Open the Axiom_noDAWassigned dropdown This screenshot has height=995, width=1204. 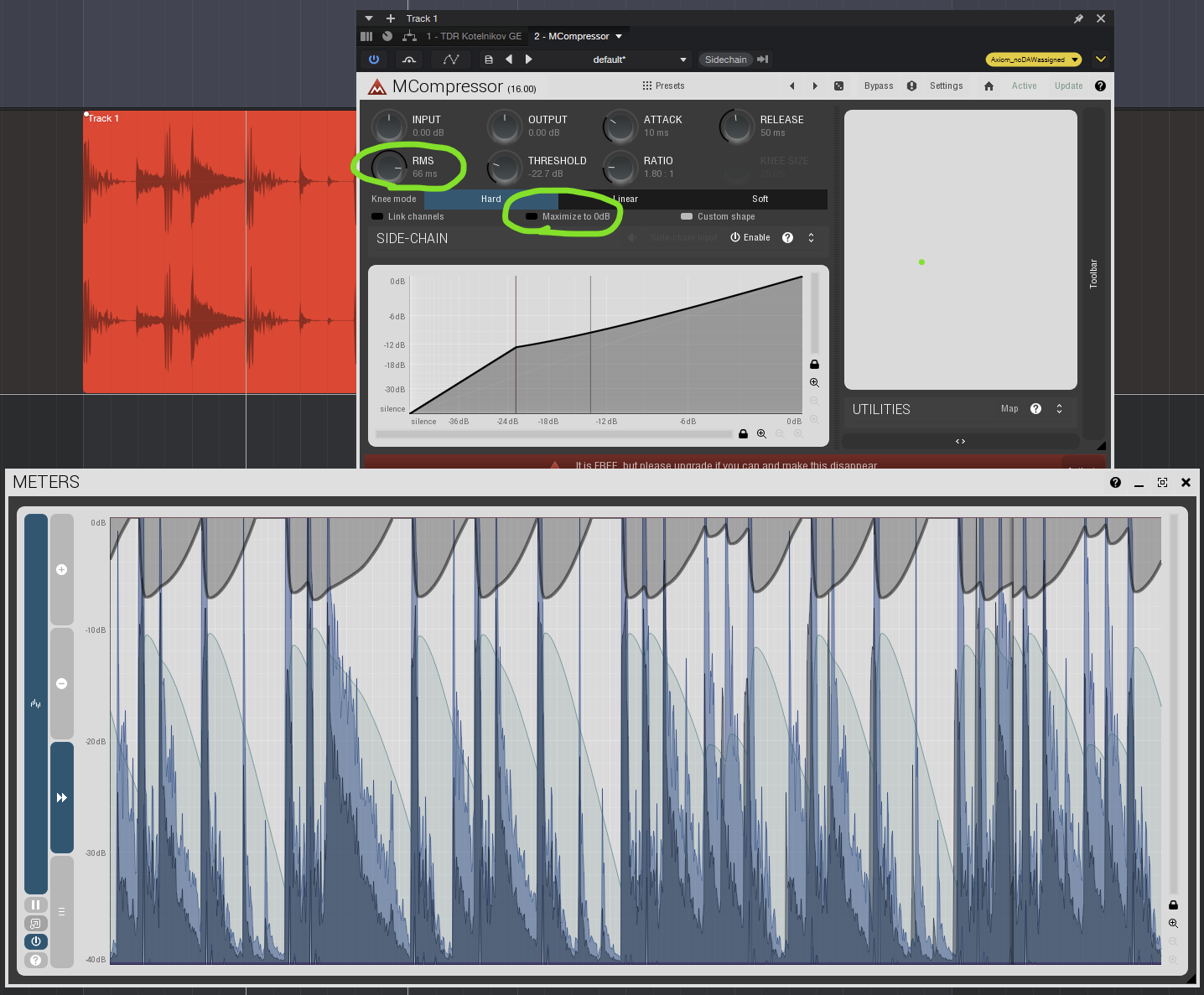(x=1033, y=60)
